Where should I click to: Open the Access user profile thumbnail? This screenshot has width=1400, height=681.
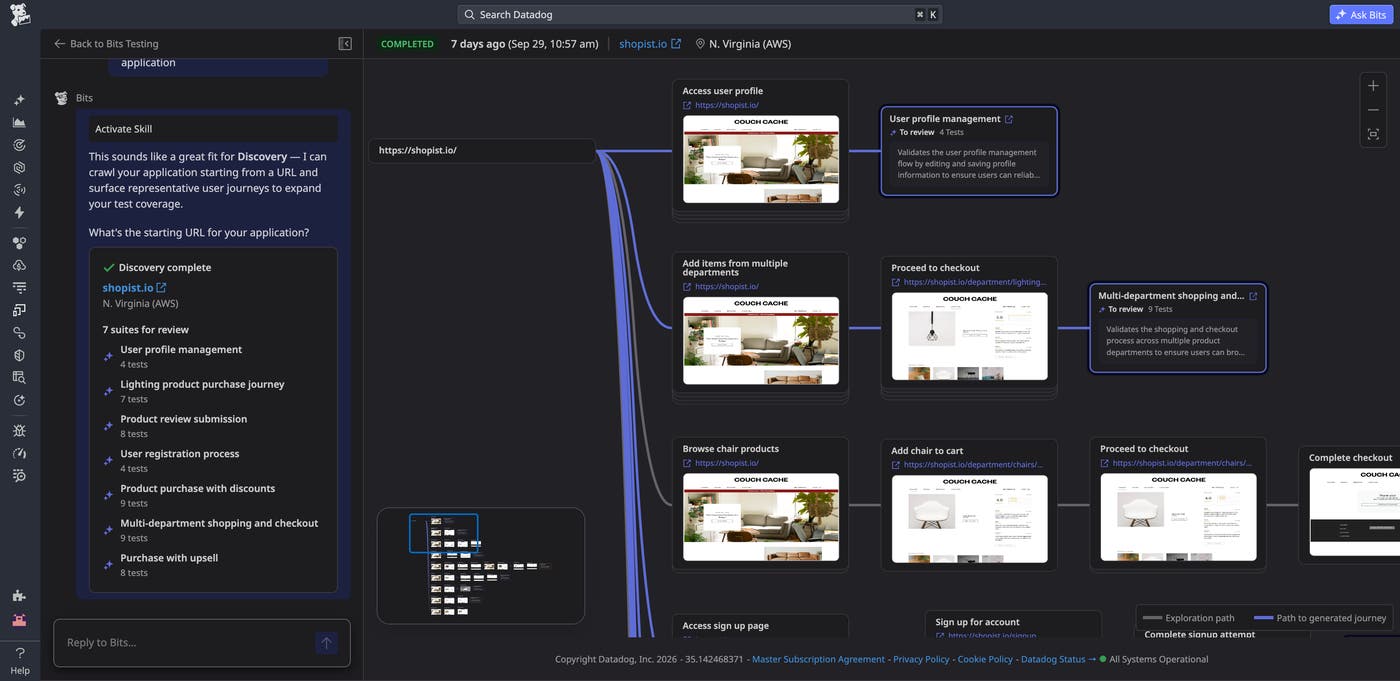point(761,160)
